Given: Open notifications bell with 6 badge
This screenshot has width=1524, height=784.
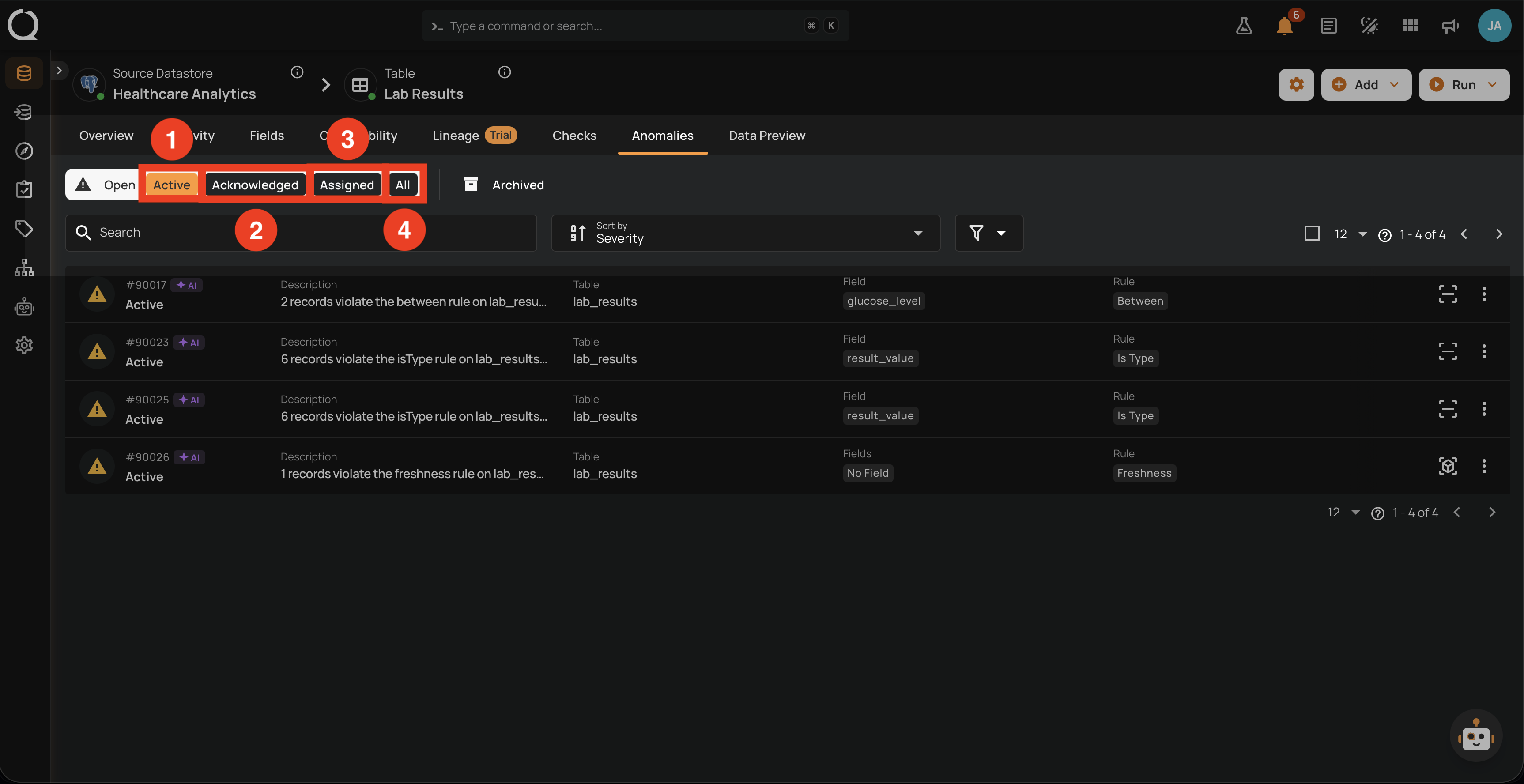Looking at the screenshot, I should (x=1285, y=26).
